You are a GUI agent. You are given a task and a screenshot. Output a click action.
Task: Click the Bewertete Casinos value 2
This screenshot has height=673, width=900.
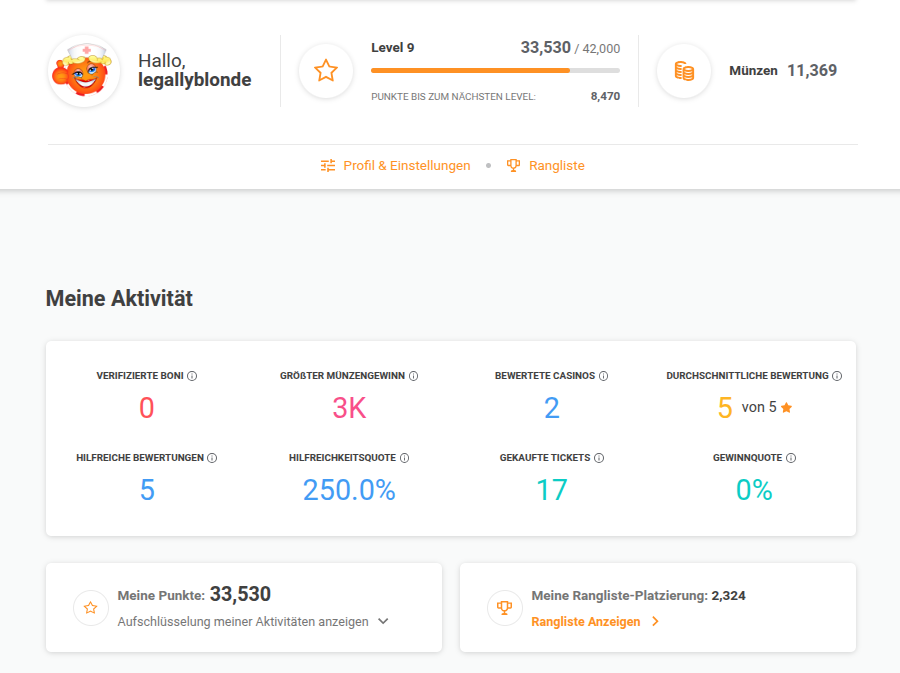coord(552,408)
